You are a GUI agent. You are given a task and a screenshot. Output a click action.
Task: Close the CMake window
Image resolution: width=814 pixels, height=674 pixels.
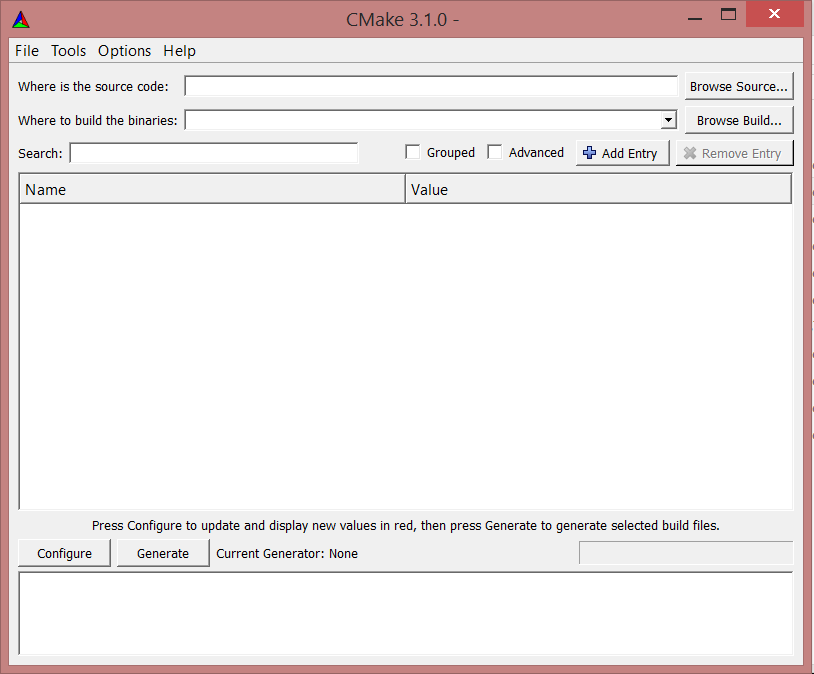tap(775, 14)
